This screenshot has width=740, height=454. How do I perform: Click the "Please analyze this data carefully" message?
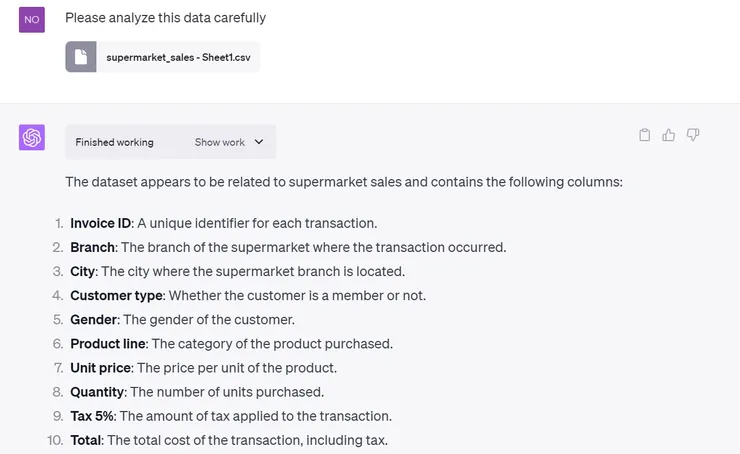[x=166, y=18]
